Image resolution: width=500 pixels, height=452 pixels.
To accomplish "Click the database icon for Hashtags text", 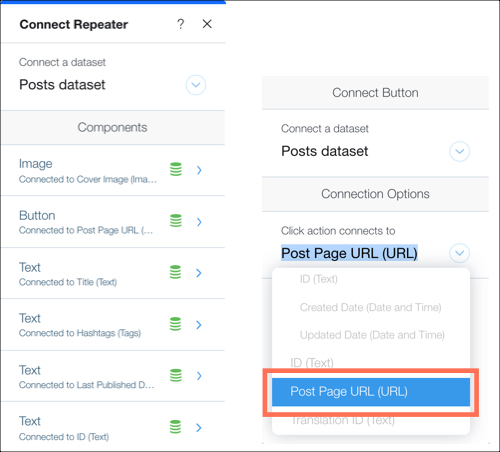I will pyautogui.click(x=176, y=324).
